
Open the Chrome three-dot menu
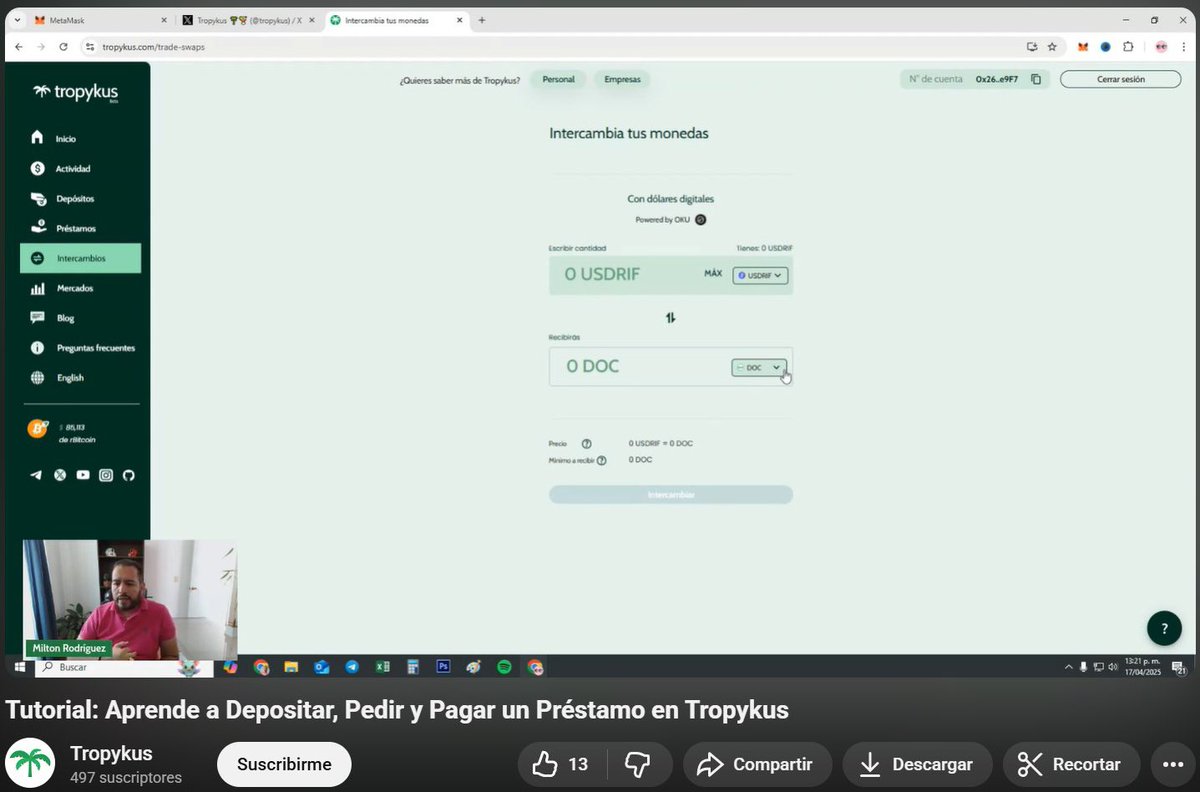pyautogui.click(x=1184, y=47)
